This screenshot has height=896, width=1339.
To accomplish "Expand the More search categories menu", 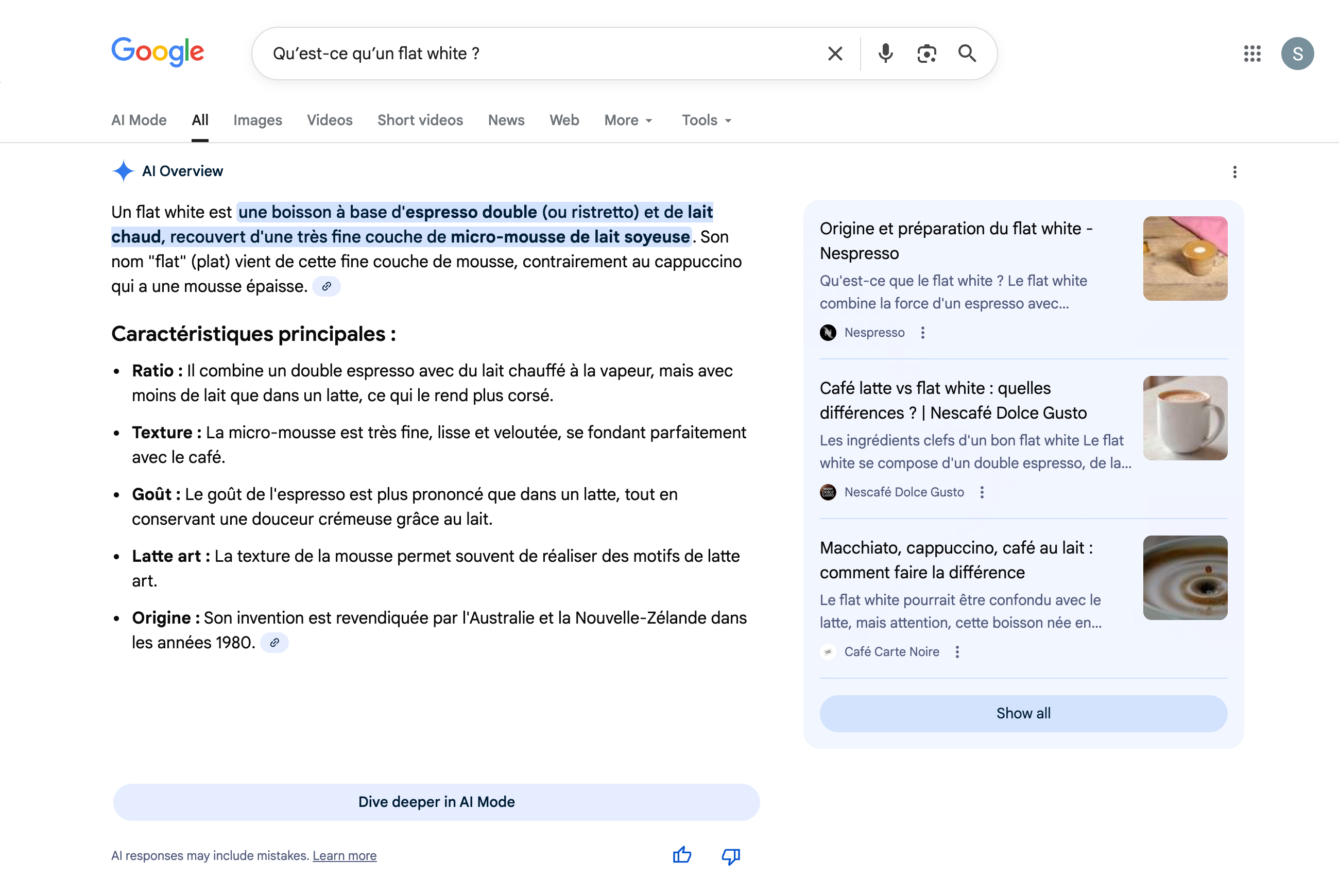I will (x=627, y=120).
